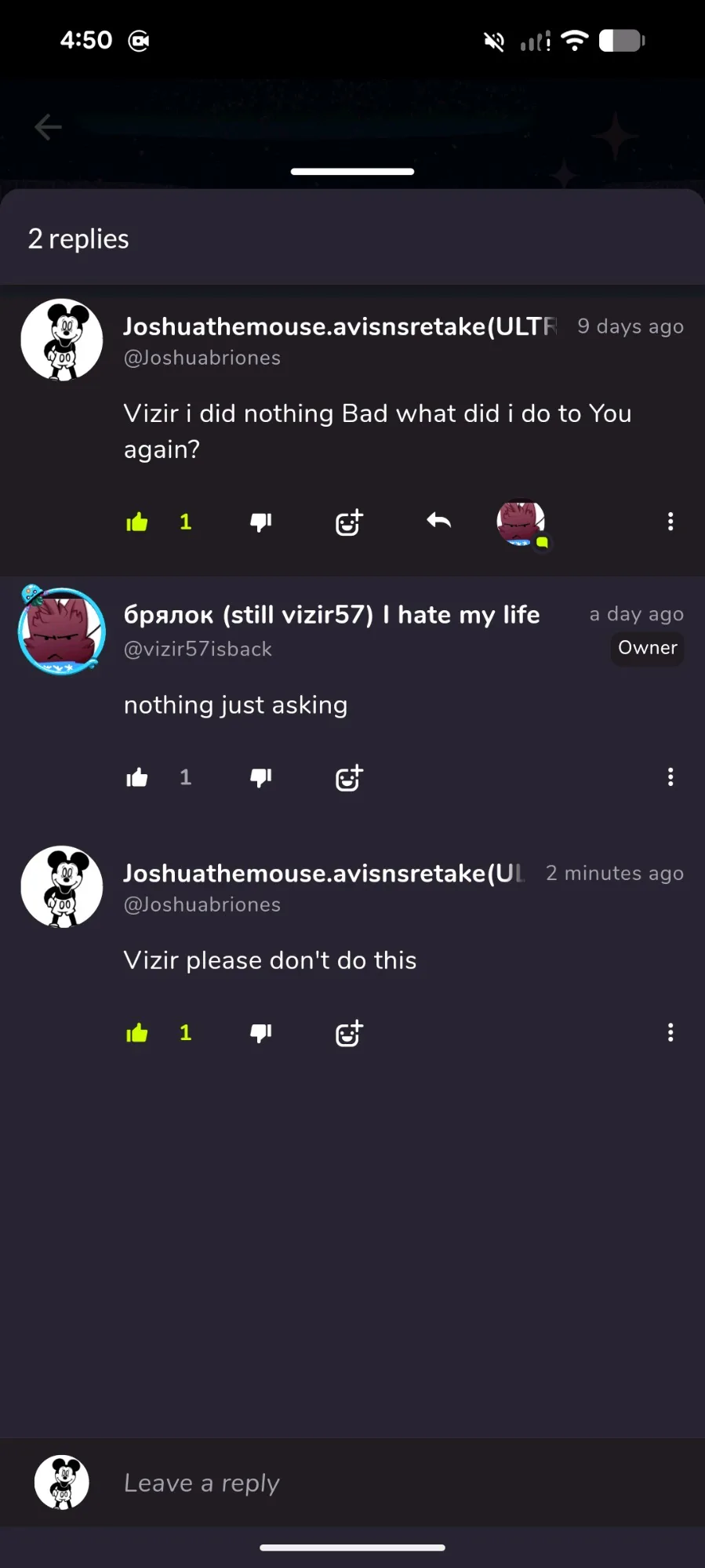Open more options for the first comment
Screen dimensions: 705x1568
670,522
